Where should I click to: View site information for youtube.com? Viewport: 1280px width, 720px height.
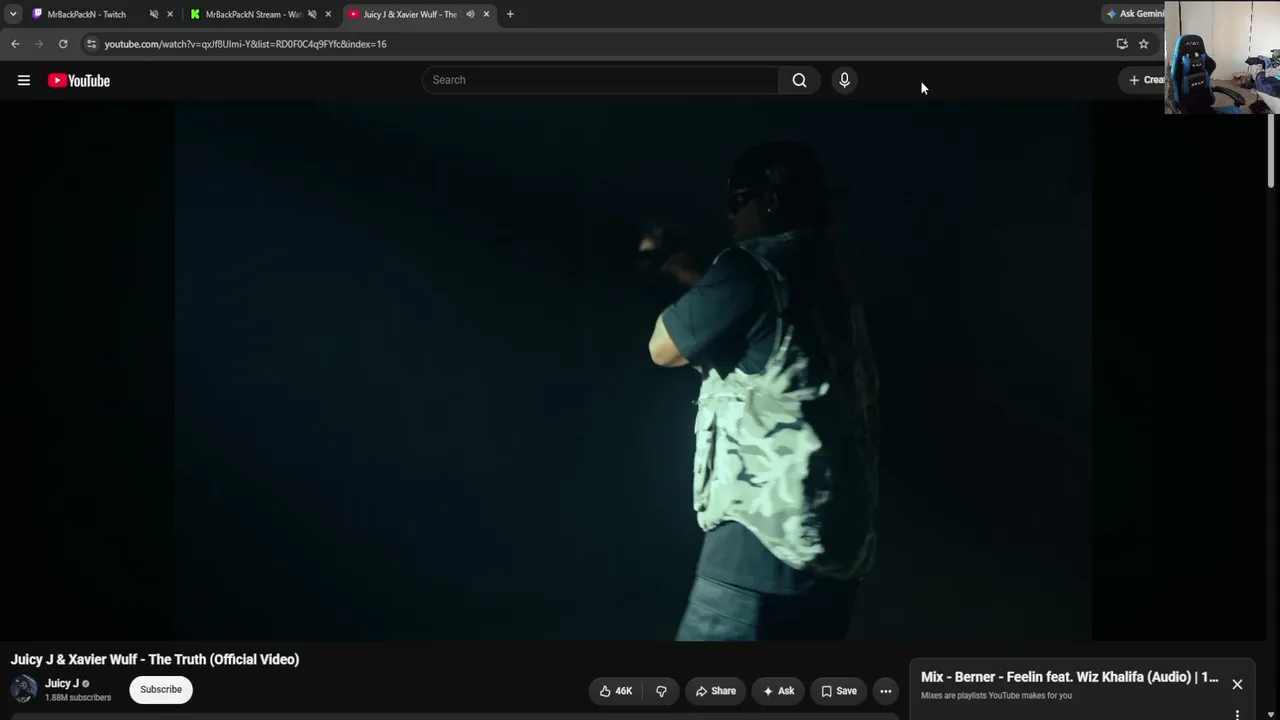coord(91,44)
